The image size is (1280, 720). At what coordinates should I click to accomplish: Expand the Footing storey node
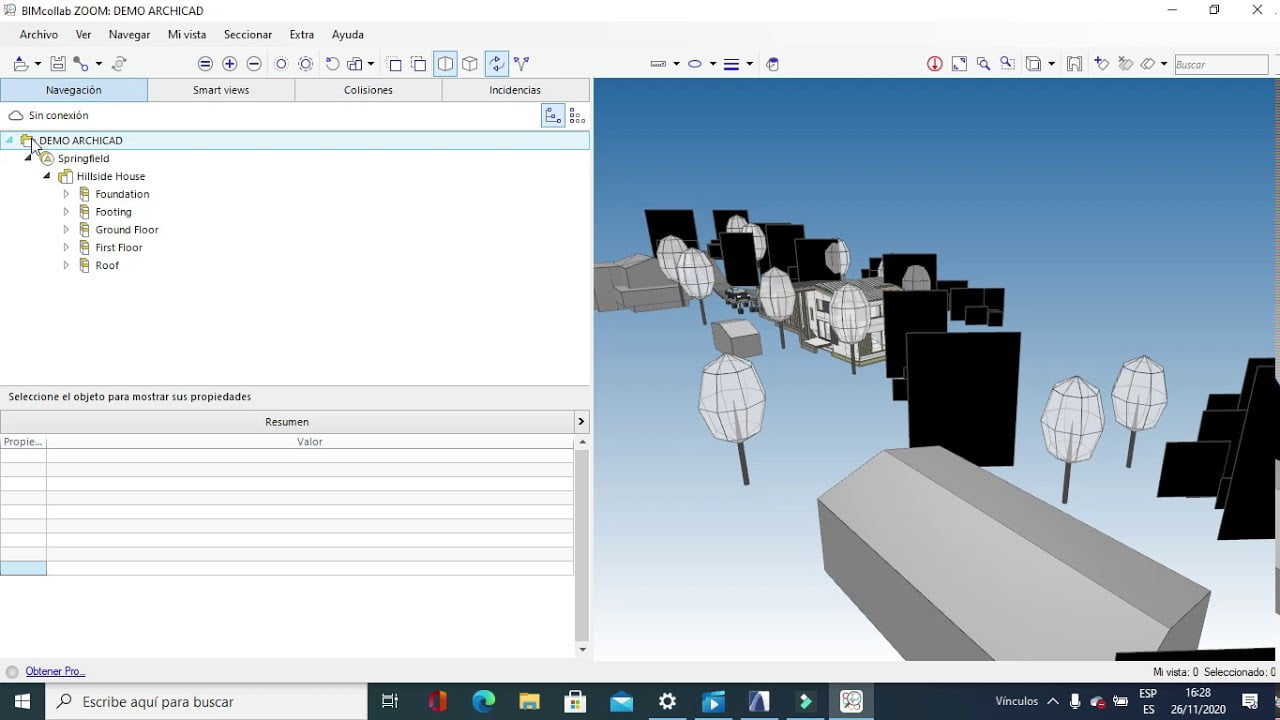pos(67,212)
